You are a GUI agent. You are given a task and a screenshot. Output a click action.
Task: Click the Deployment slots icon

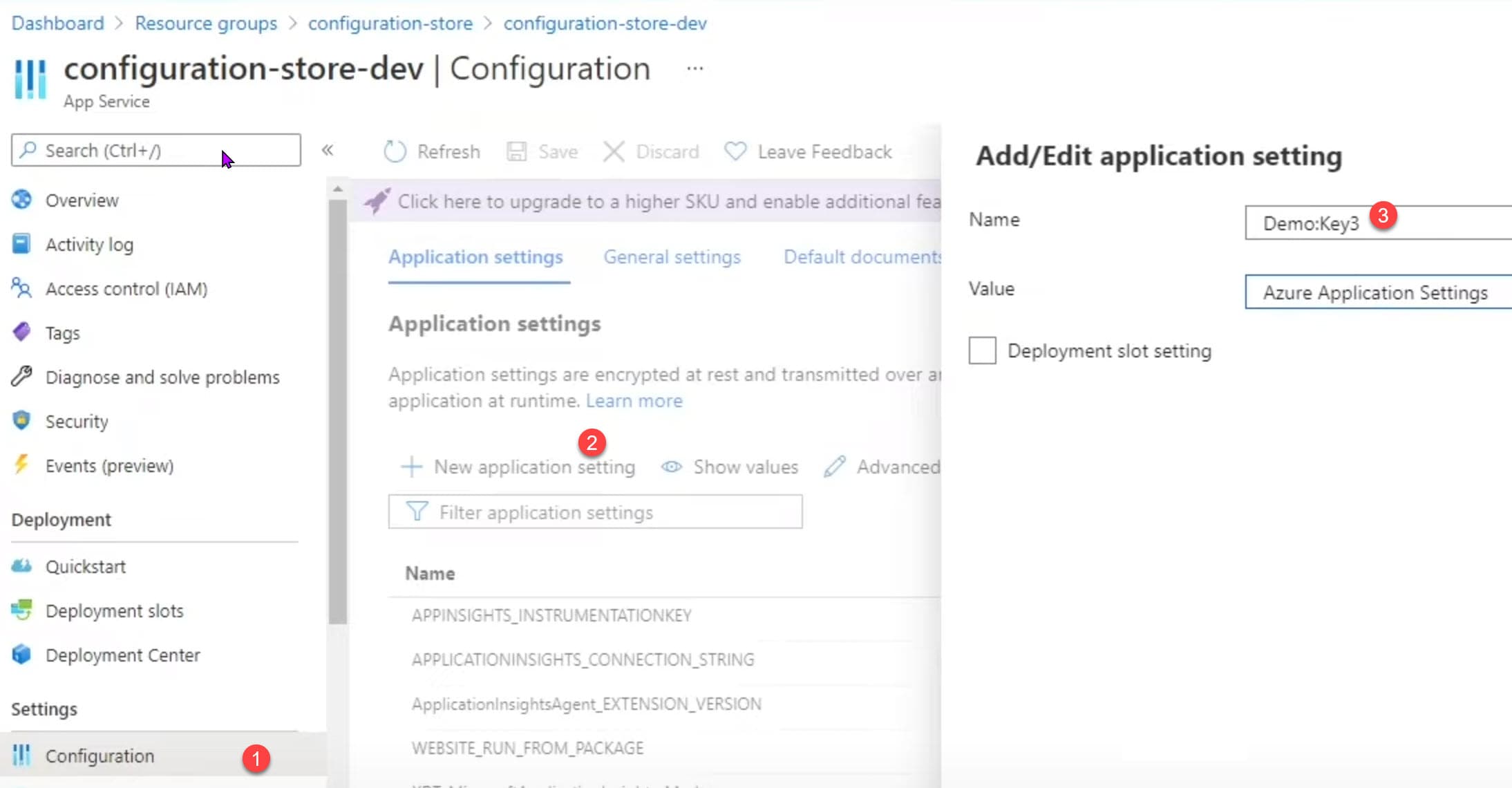[21, 610]
